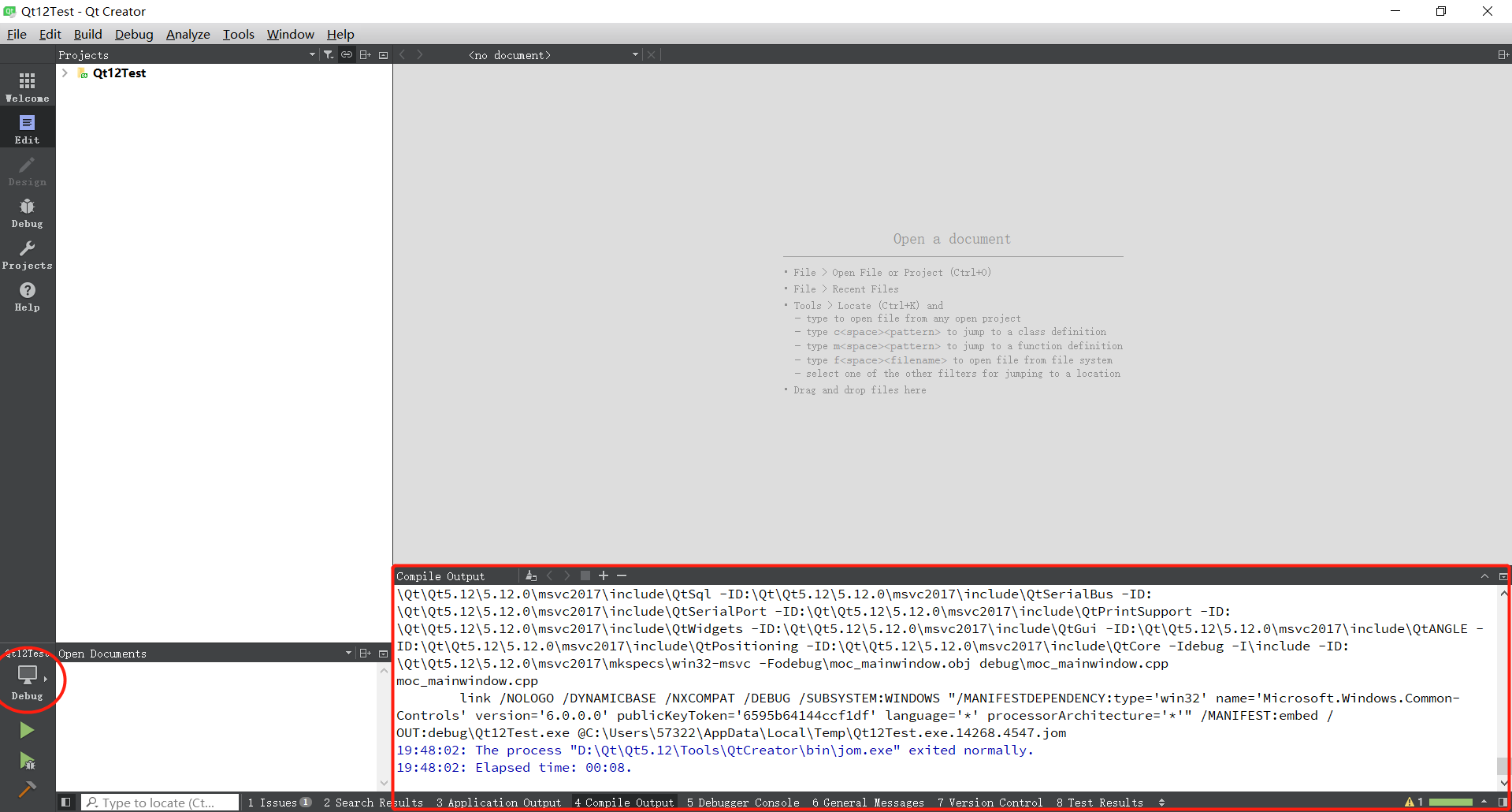
Task: Show the 6 General Messages pane
Action: (x=868, y=802)
